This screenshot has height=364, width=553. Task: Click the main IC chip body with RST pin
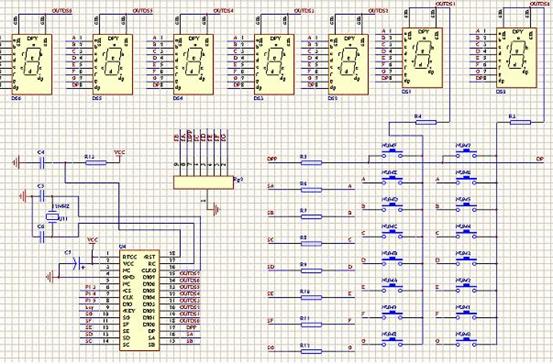pyautogui.click(x=139, y=300)
